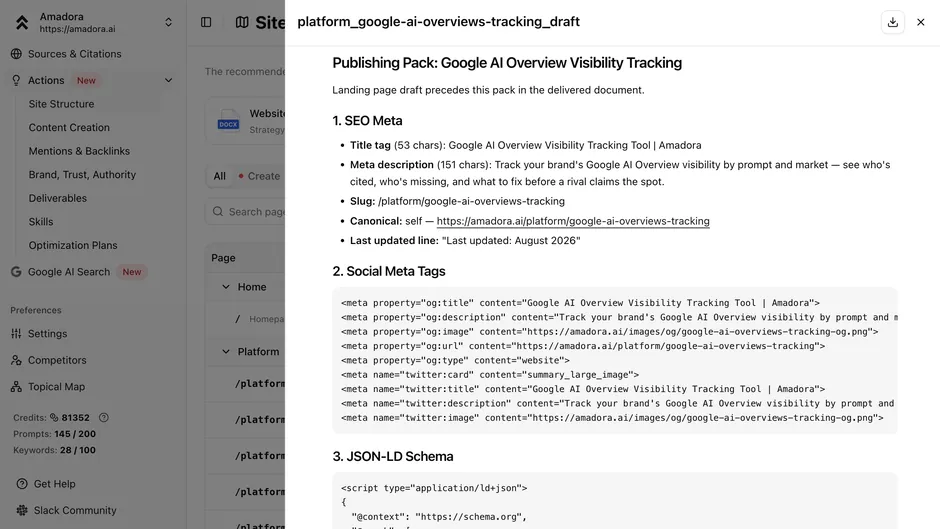Open Mentions & Backlinks

tap(79, 151)
